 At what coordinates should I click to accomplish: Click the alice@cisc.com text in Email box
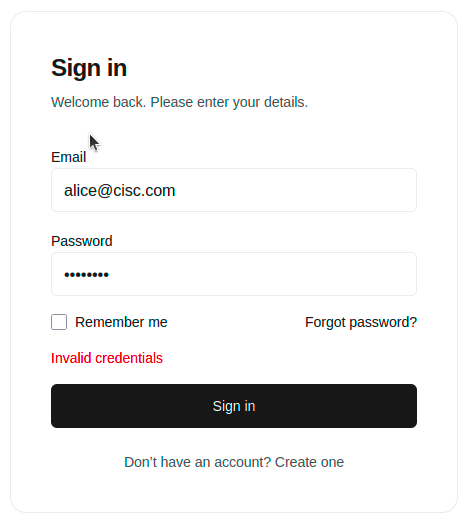click(x=119, y=191)
